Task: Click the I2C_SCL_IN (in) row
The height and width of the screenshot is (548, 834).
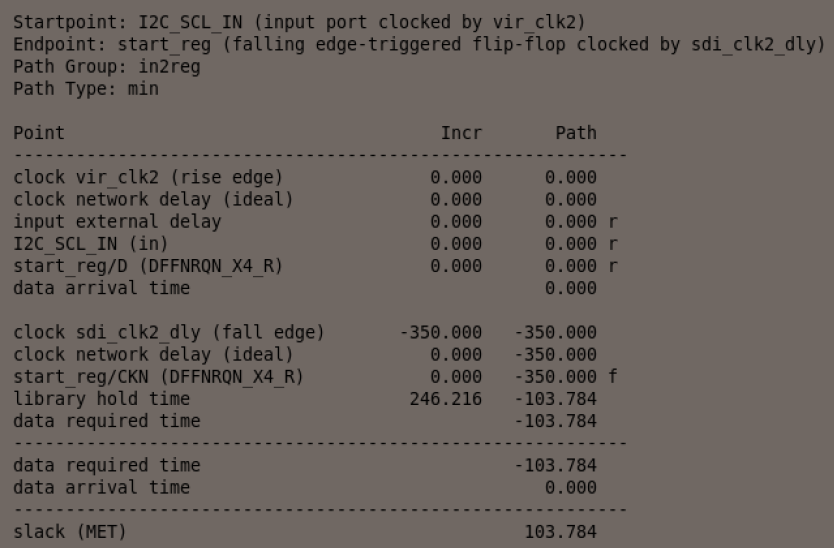Action: [x=91, y=243]
